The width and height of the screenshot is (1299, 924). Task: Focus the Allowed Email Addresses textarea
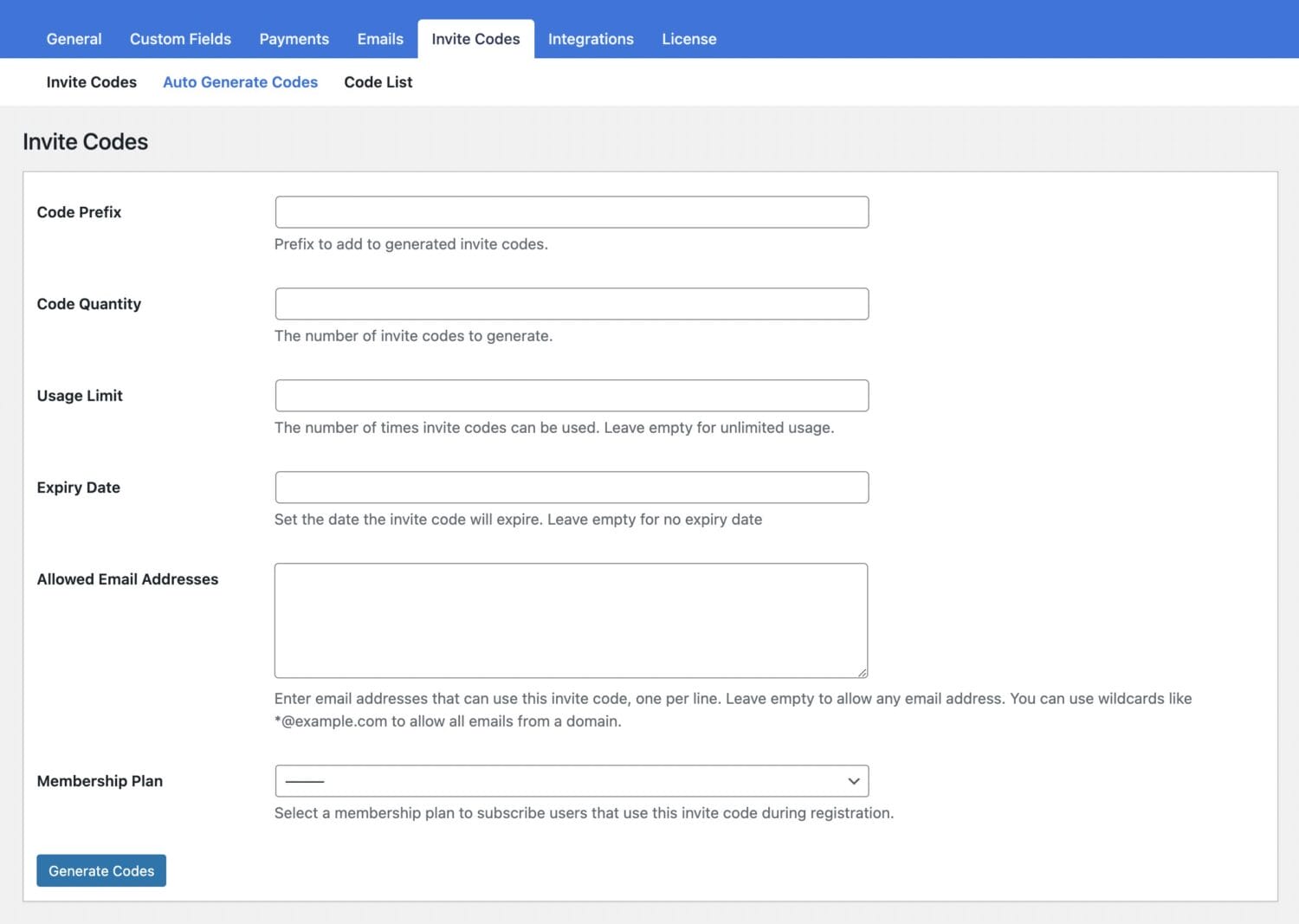[571, 620]
